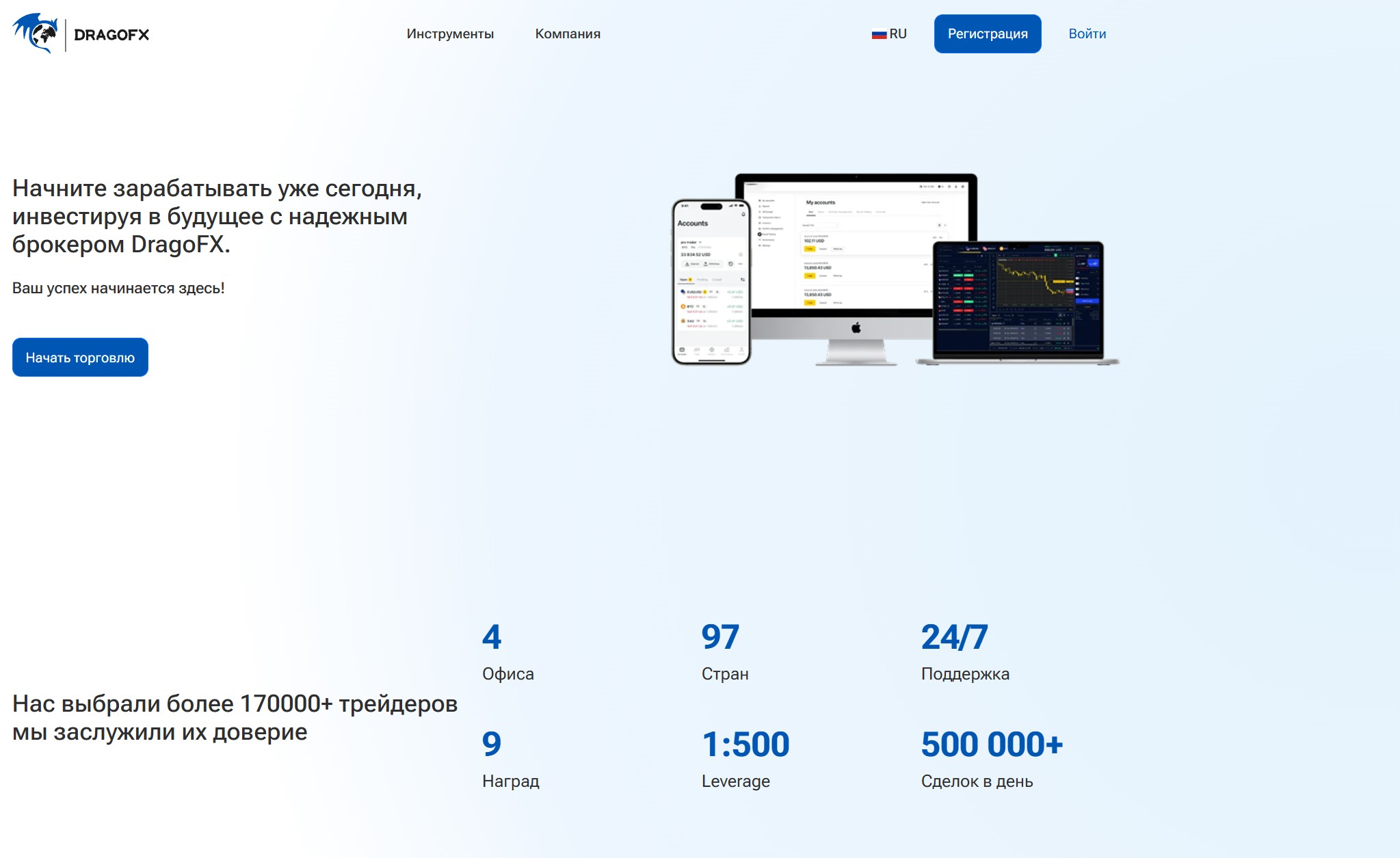Click the Russian flag icon
The height and width of the screenshot is (858, 1400).
tap(878, 34)
